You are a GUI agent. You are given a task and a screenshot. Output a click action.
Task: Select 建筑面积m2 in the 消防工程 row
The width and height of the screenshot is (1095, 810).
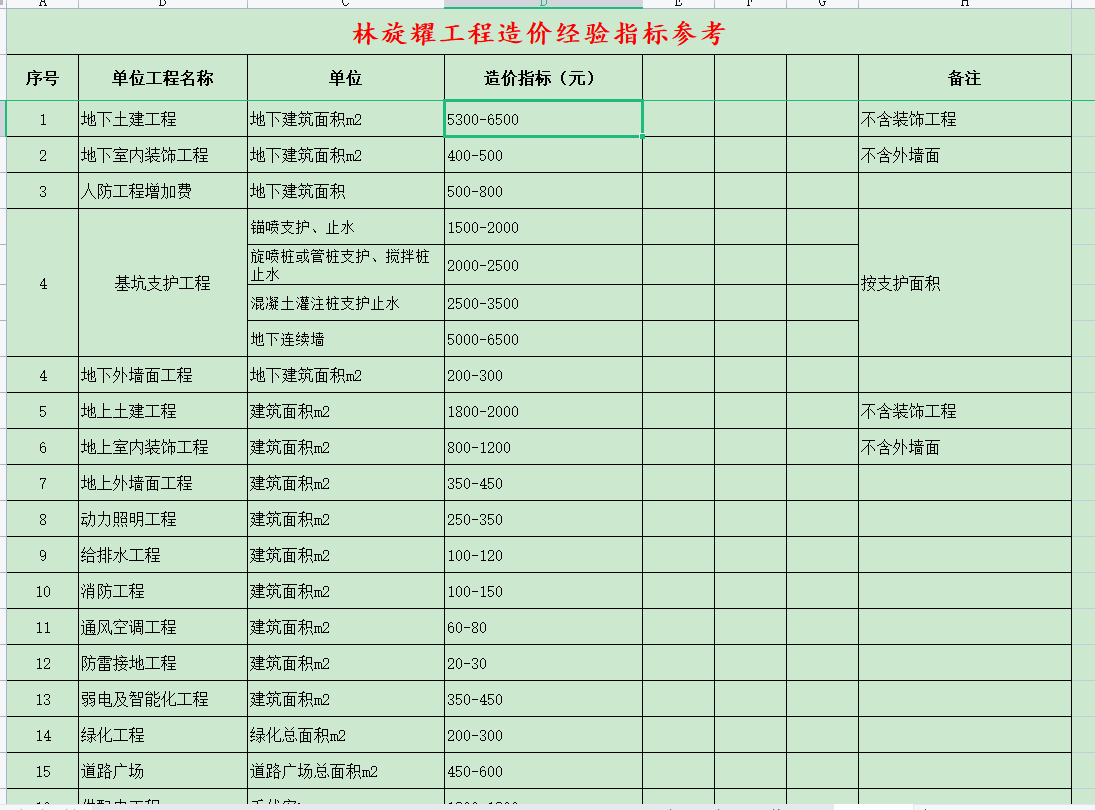(346, 591)
